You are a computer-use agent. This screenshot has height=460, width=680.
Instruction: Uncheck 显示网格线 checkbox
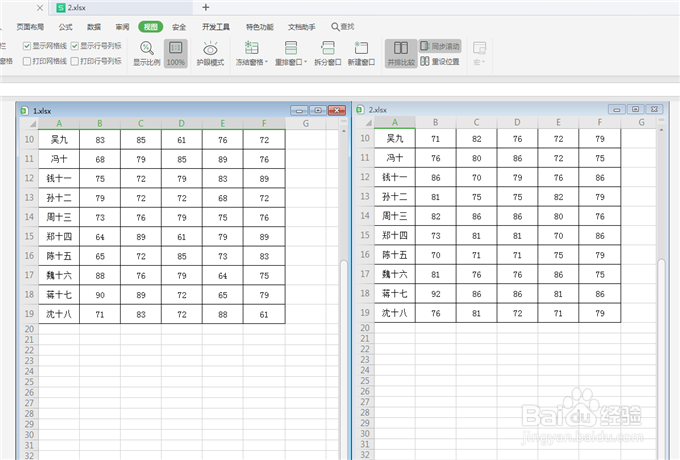27,46
